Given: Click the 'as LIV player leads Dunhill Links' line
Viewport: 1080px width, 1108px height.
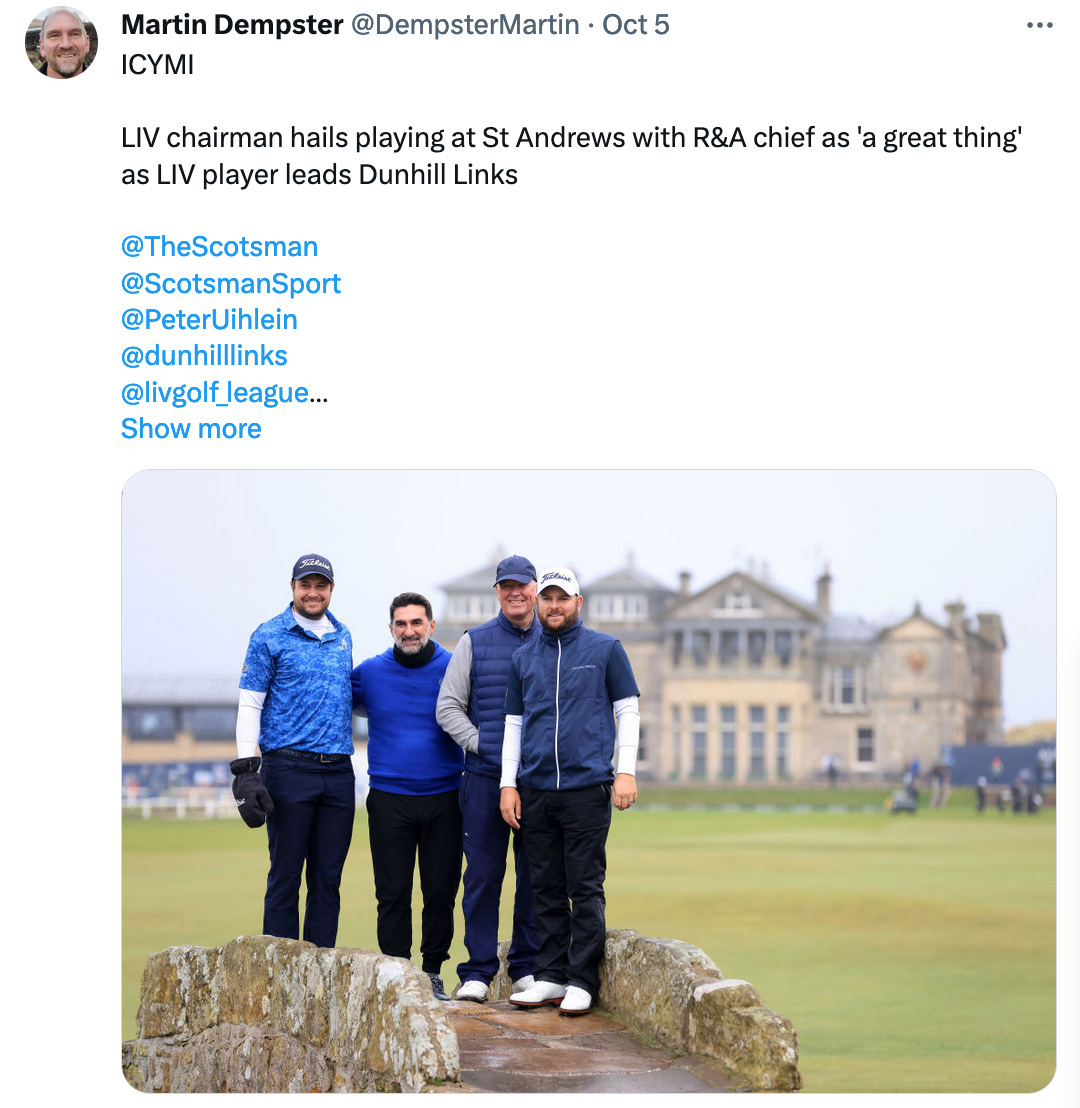Looking at the screenshot, I should (319, 175).
